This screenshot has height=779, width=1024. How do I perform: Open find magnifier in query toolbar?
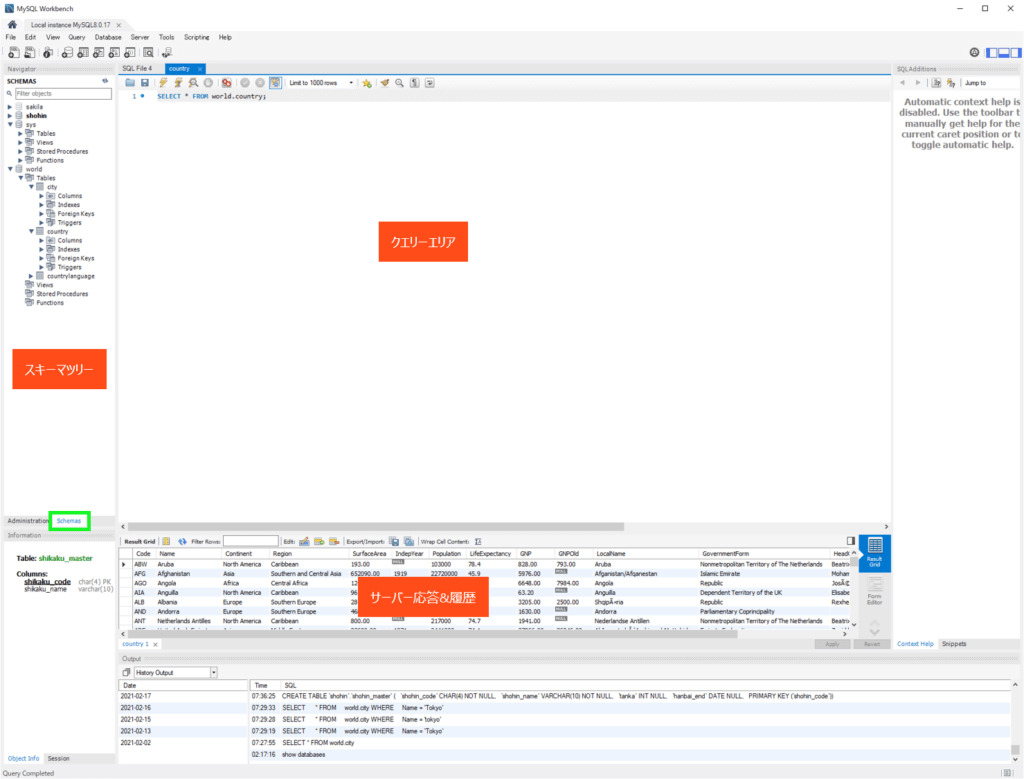tap(399, 83)
